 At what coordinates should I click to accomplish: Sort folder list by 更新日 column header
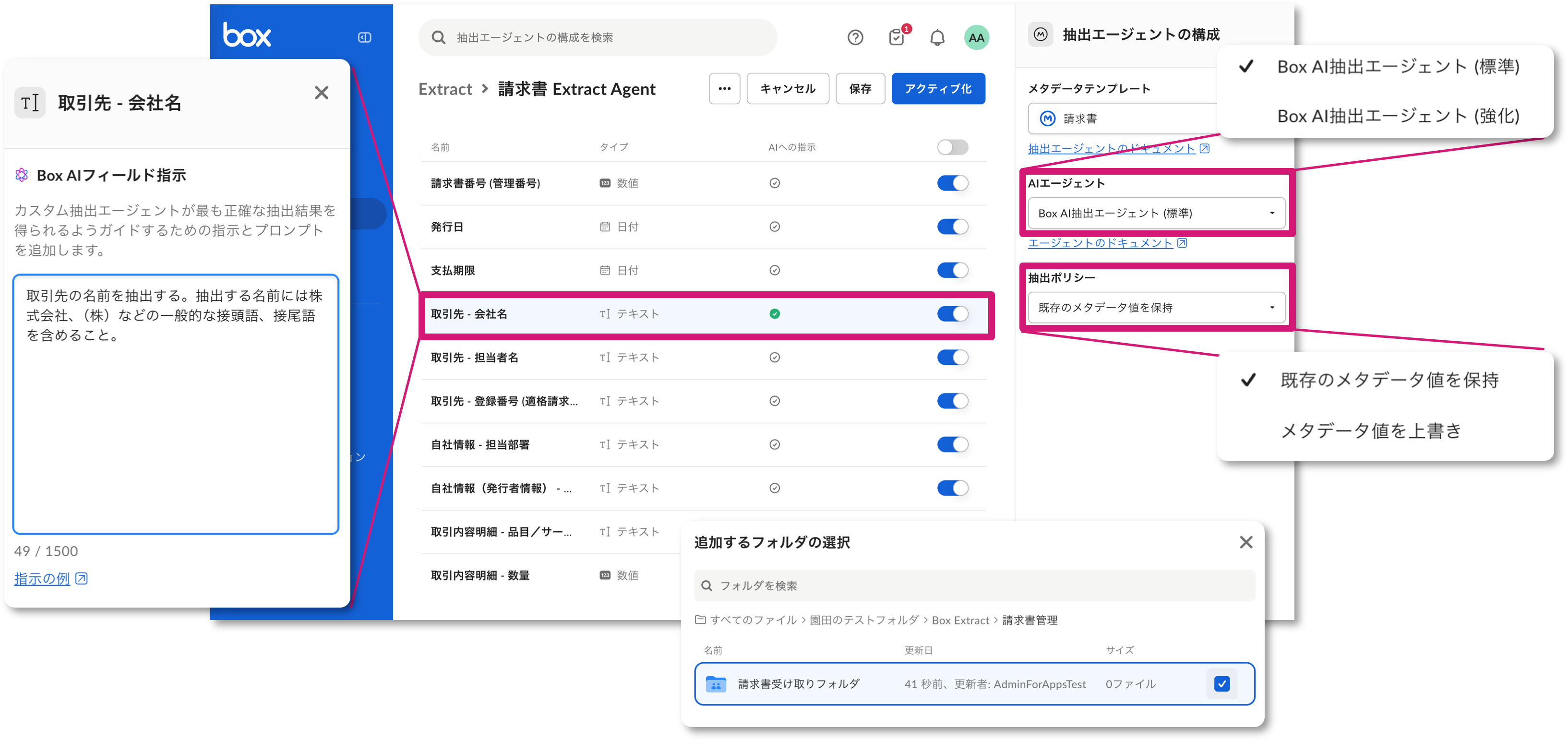918,650
